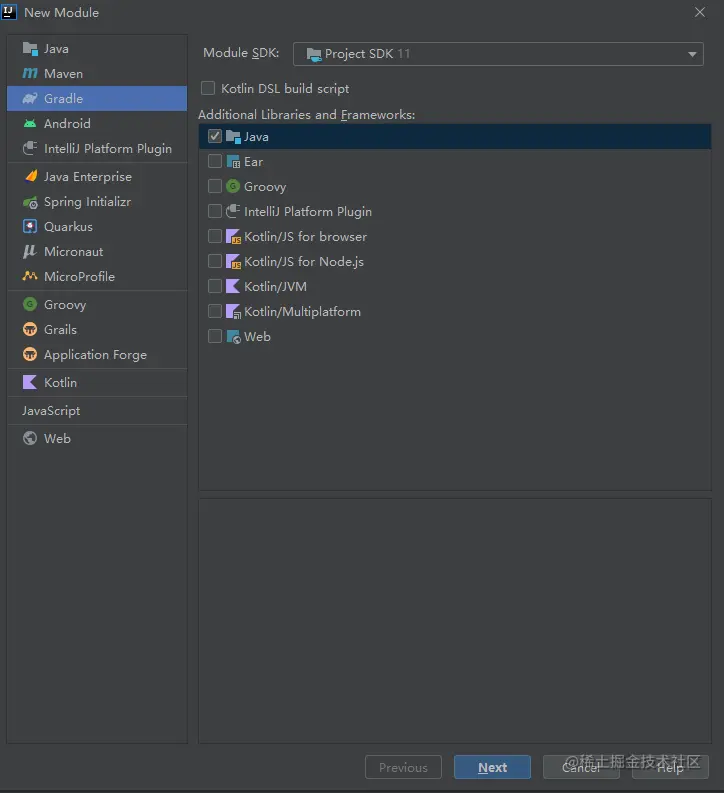Viewport: 724px width, 793px height.
Task: Check the Groovy framework checkbox
Action: pos(215,186)
